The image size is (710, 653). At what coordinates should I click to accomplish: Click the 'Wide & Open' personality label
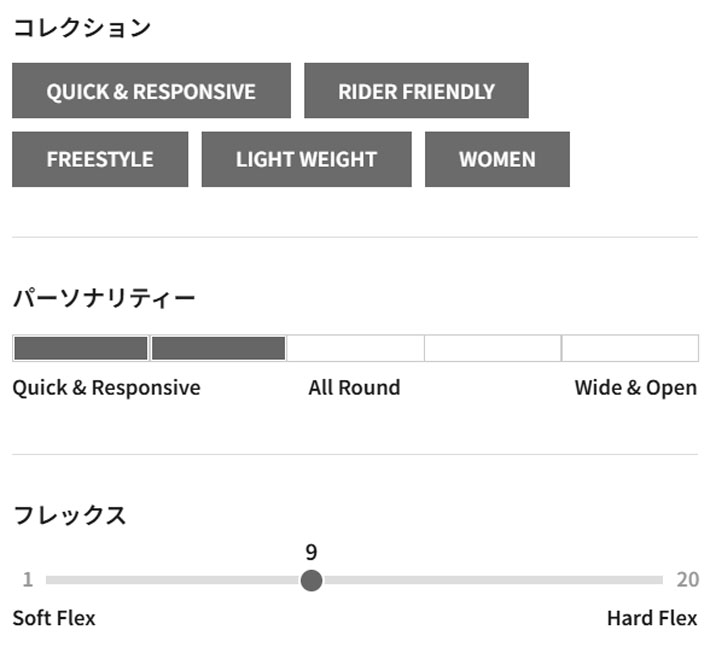(635, 388)
